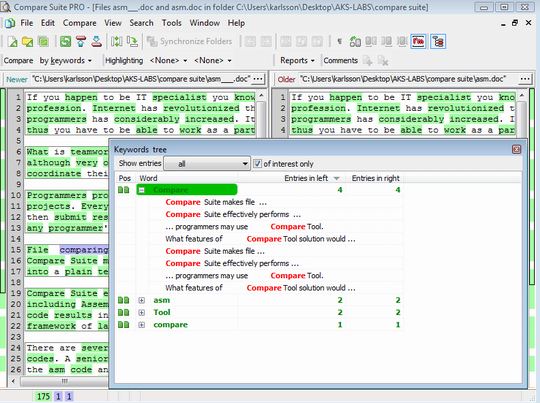
Task: Open the Edit menu
Action: pyautogui.click(x=48, y=23)
